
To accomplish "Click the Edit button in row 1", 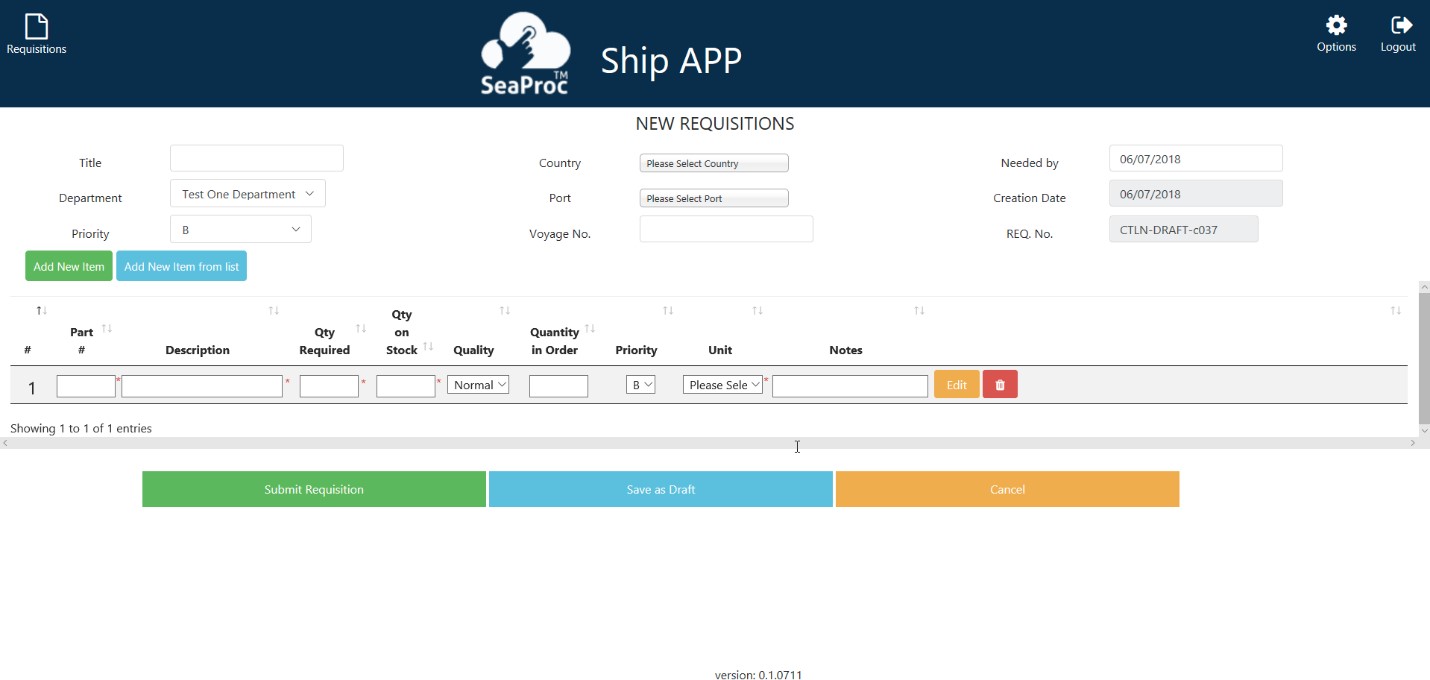I will click(957, 385).
